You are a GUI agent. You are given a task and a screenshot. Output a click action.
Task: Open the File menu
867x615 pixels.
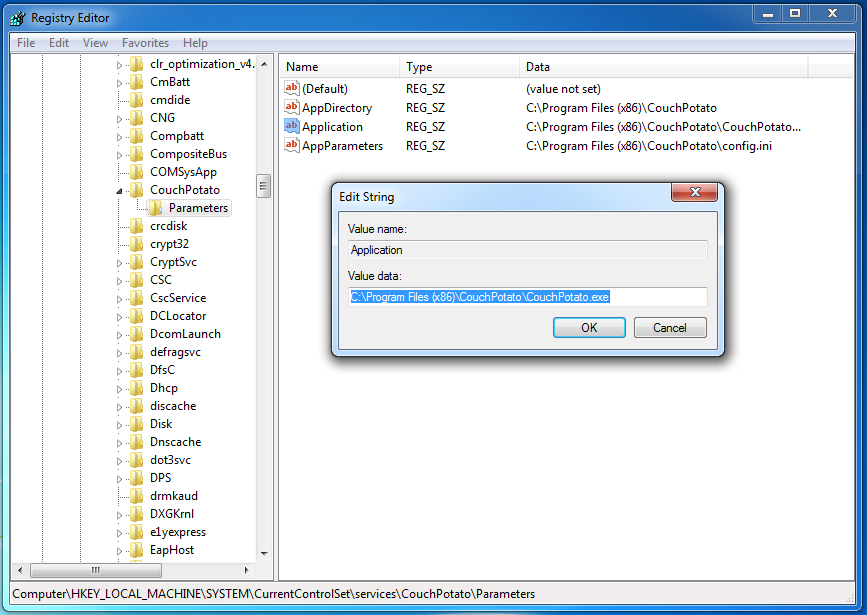(x=26, y=43)
